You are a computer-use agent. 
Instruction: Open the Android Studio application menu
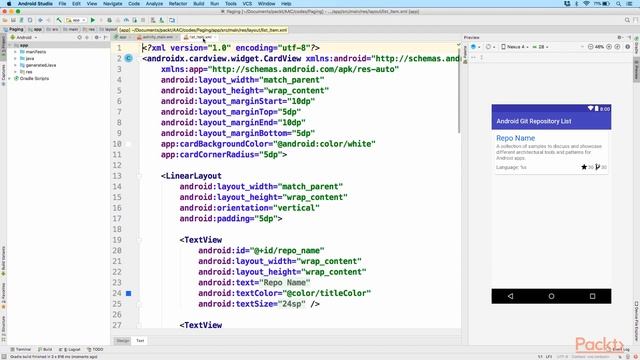coord(35,4)
